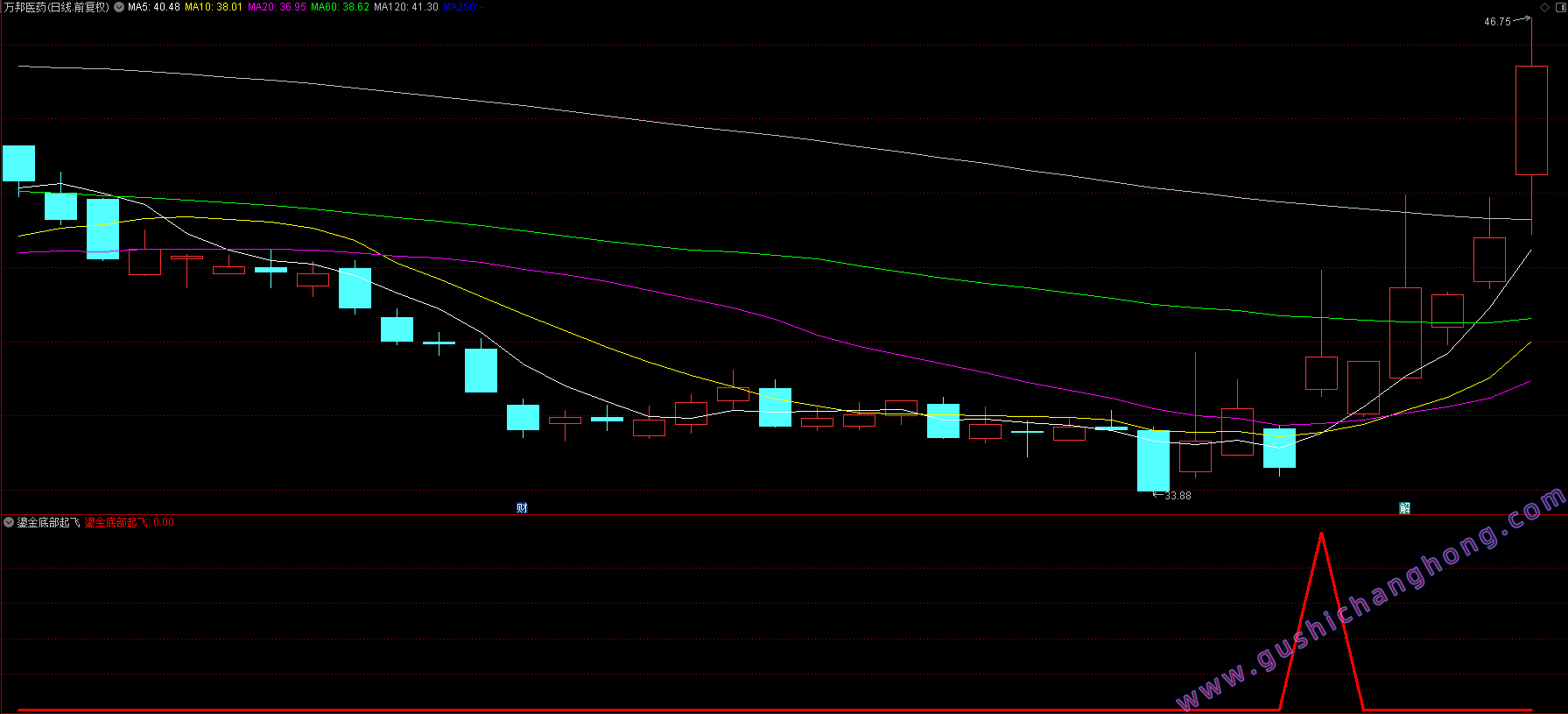The width and height of the screenshot is (1568, 714).
Task: Select the MA20: 36.95 label
Action: (x=277, y=7)
